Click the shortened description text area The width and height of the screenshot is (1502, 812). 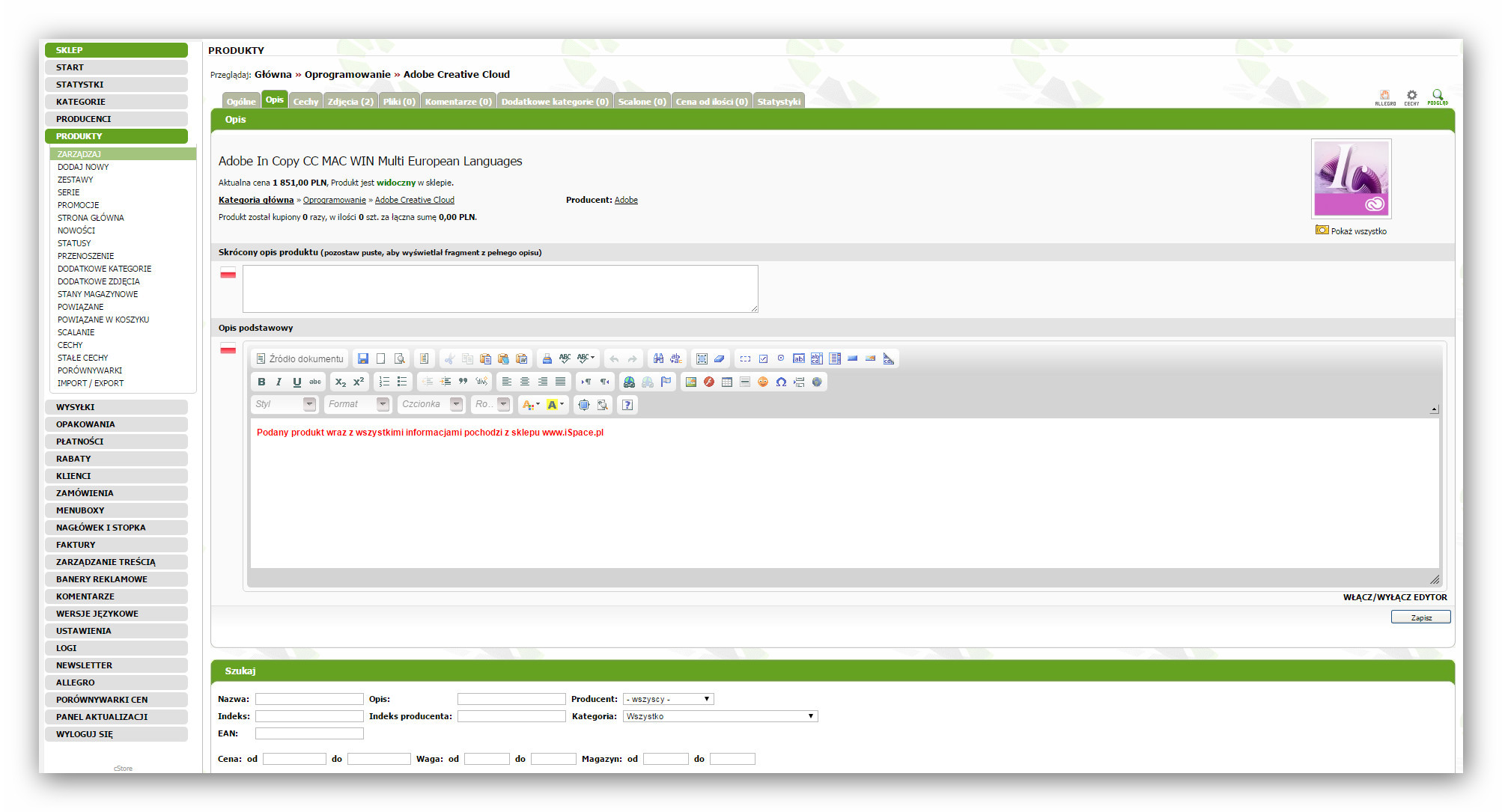[500, 289]
